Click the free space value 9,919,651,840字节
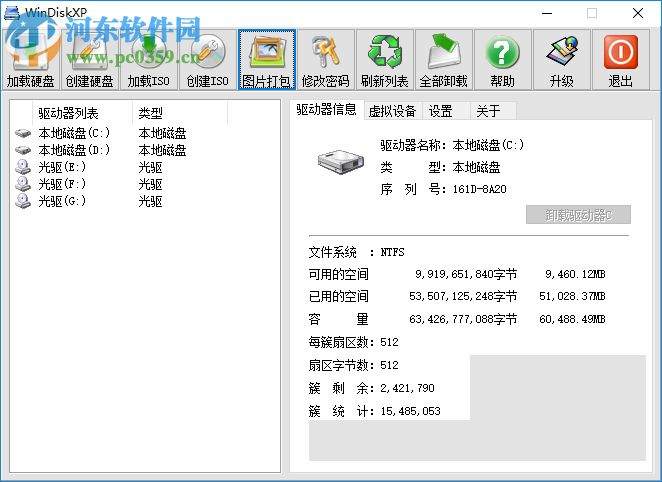Screen dimensions: 662x482 (x=466, y=274)
